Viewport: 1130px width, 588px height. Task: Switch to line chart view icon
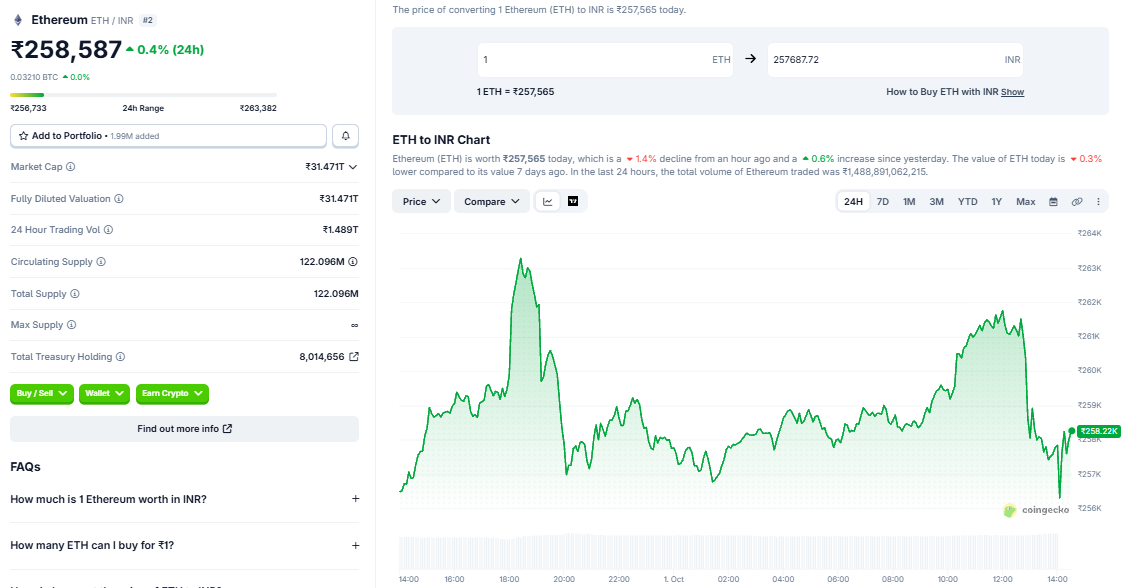[548, 202]
